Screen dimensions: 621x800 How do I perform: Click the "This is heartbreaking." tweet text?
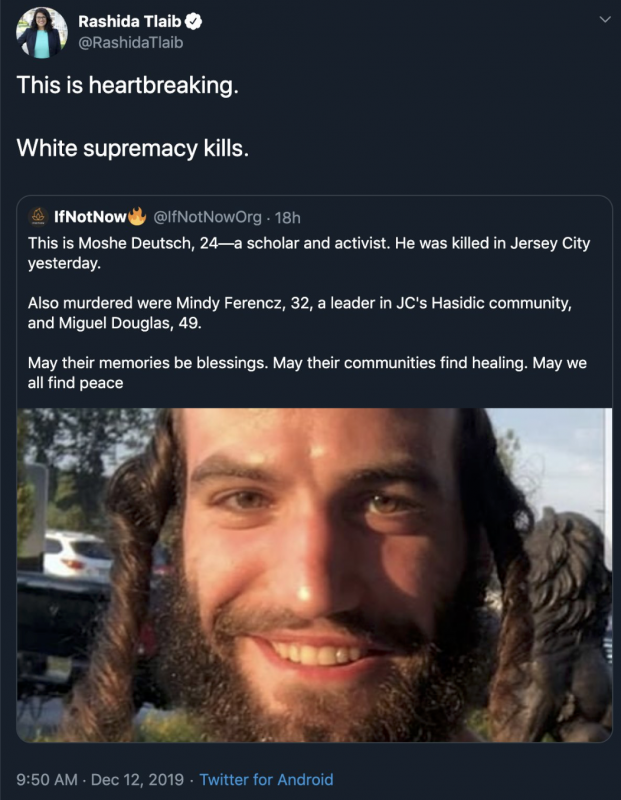pos(128,85)
